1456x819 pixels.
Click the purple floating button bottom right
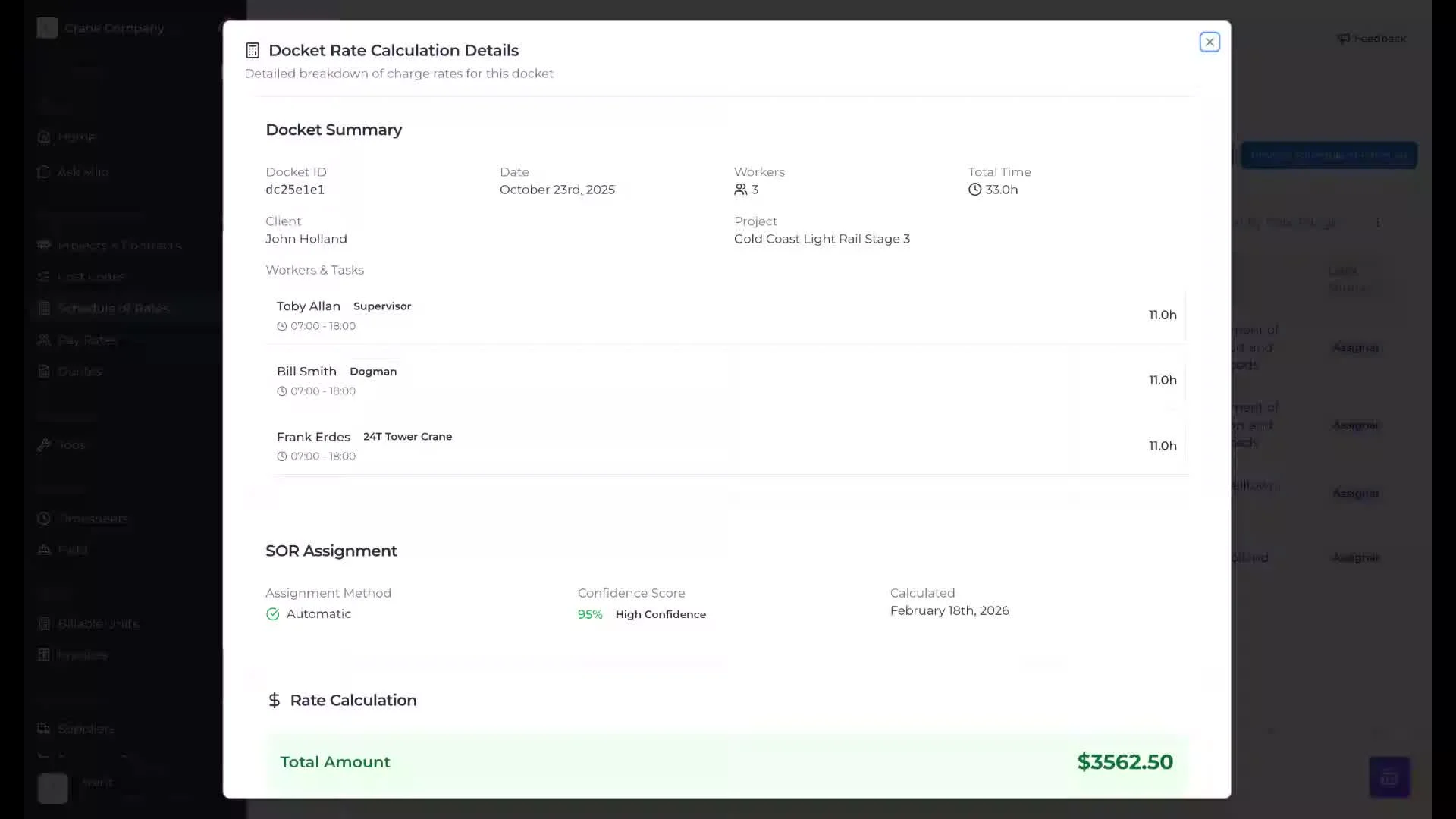click(1389, 777)
